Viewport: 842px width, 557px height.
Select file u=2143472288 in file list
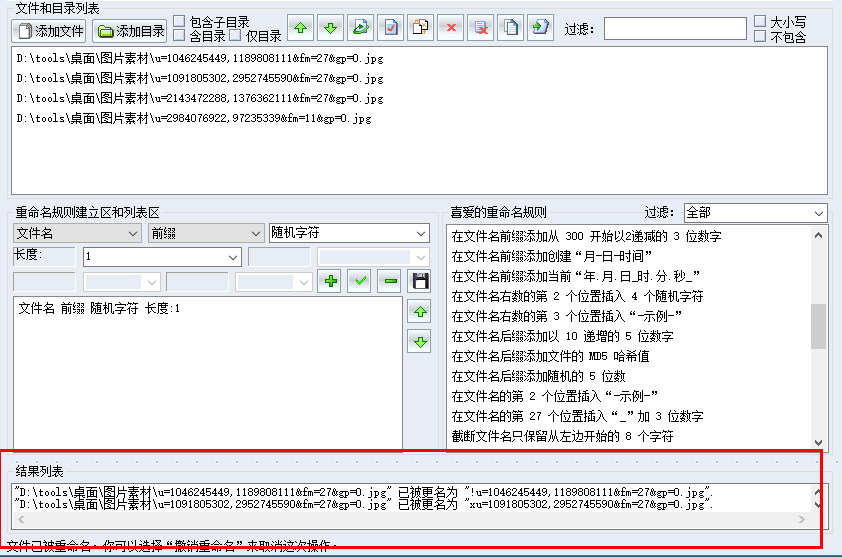(200, 98)
